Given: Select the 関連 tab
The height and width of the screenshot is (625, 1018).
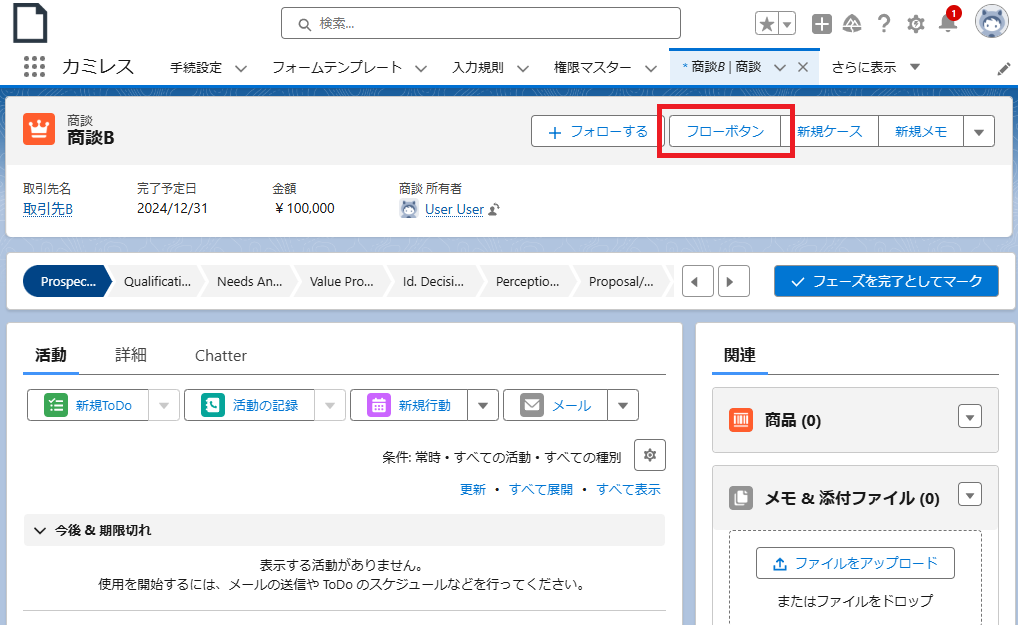Looking at the screenshot, I should [740, 355].
